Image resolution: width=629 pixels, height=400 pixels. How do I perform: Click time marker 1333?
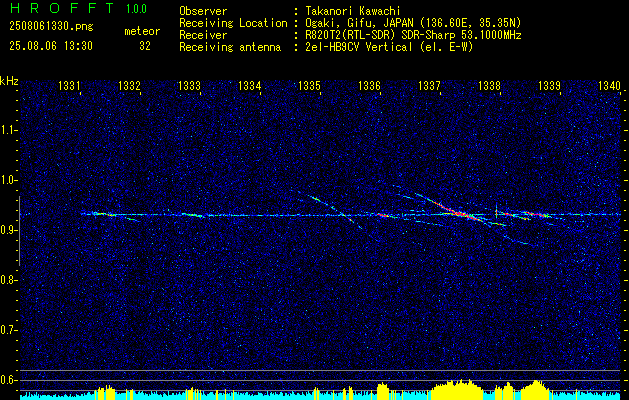[189, 85]
